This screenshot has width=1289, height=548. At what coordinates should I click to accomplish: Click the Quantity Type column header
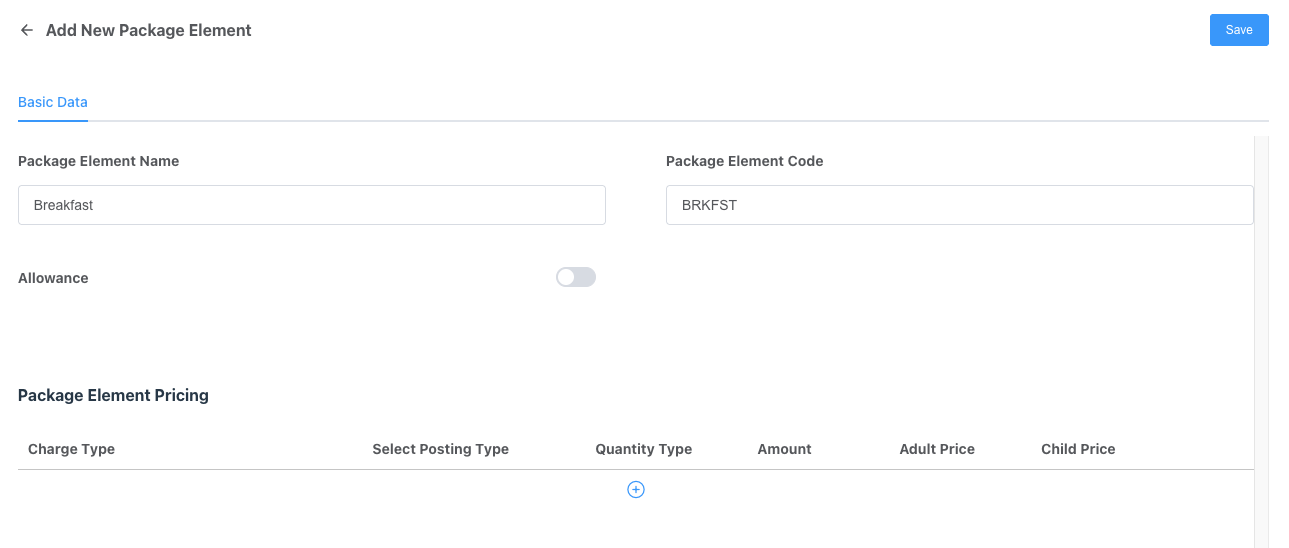pyautogui.click(x=643, y=449)
